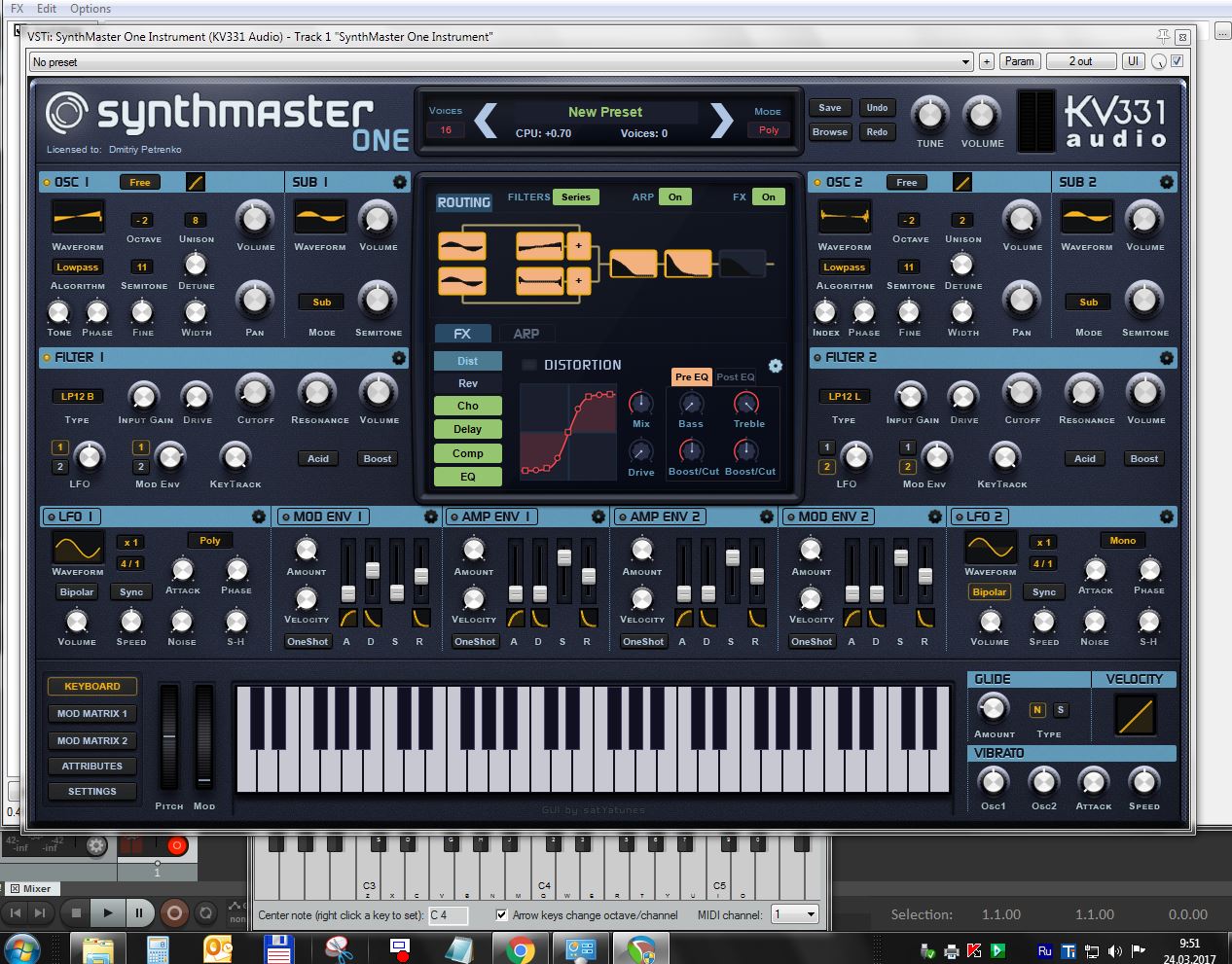Open LFO 2 Mono mode selector
The height and width of the screenshot is (964, 1232).
coord(1122,540)
